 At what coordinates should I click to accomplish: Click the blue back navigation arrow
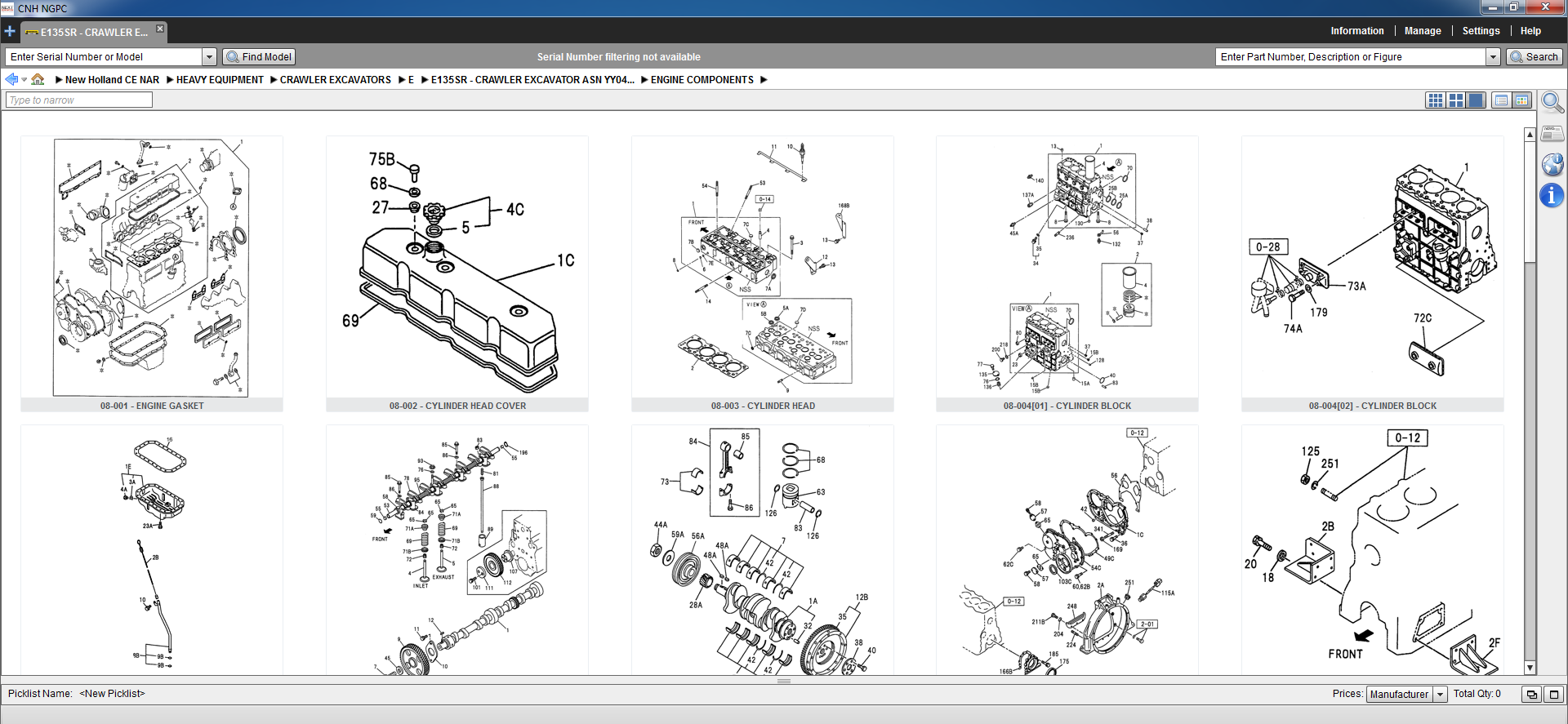tap(11, 79)
